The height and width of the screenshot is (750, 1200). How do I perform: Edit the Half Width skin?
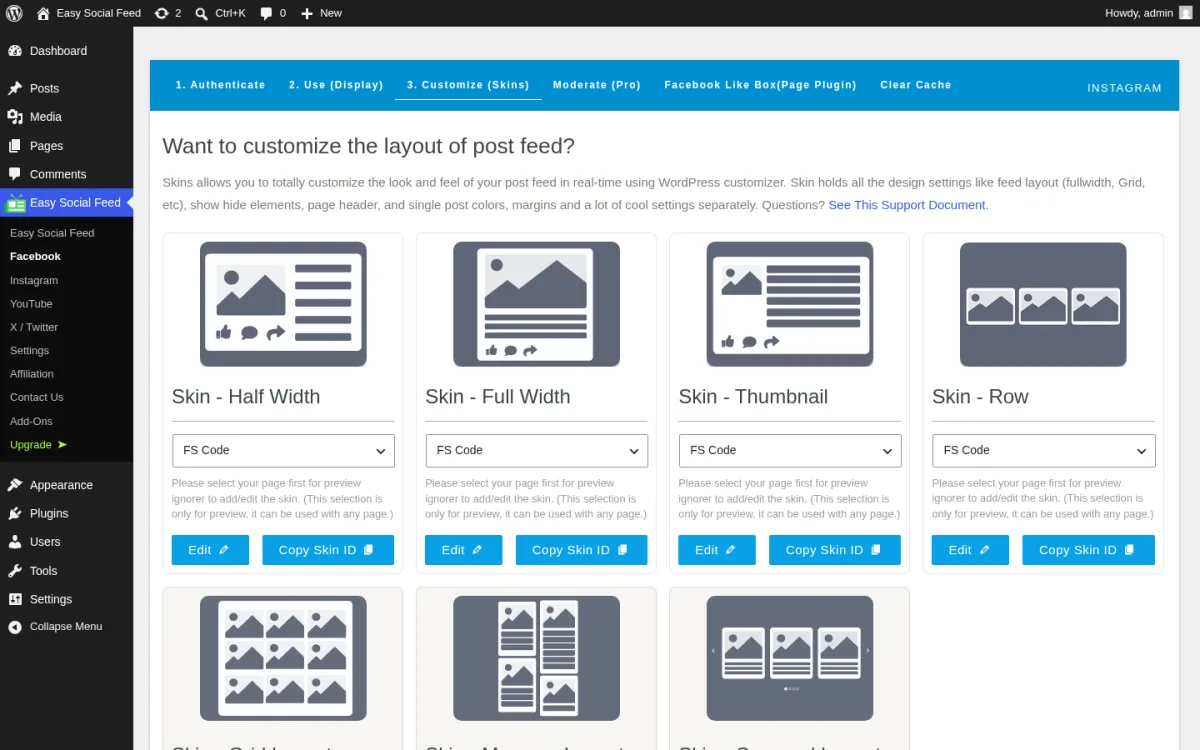[210, 550]
